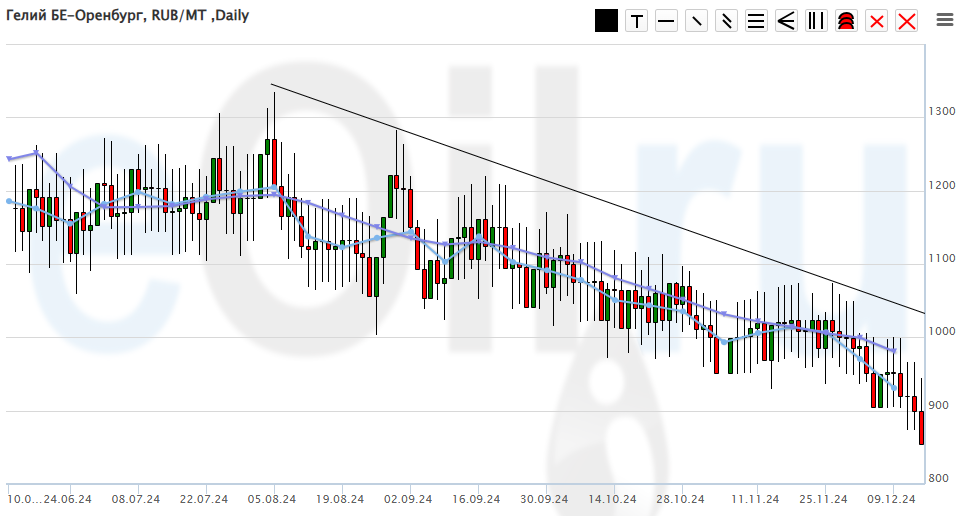The height and width of the screenshot is (516, 959).
Task: Pick the three horizontal lines levels tool
Action: (757, 21)
